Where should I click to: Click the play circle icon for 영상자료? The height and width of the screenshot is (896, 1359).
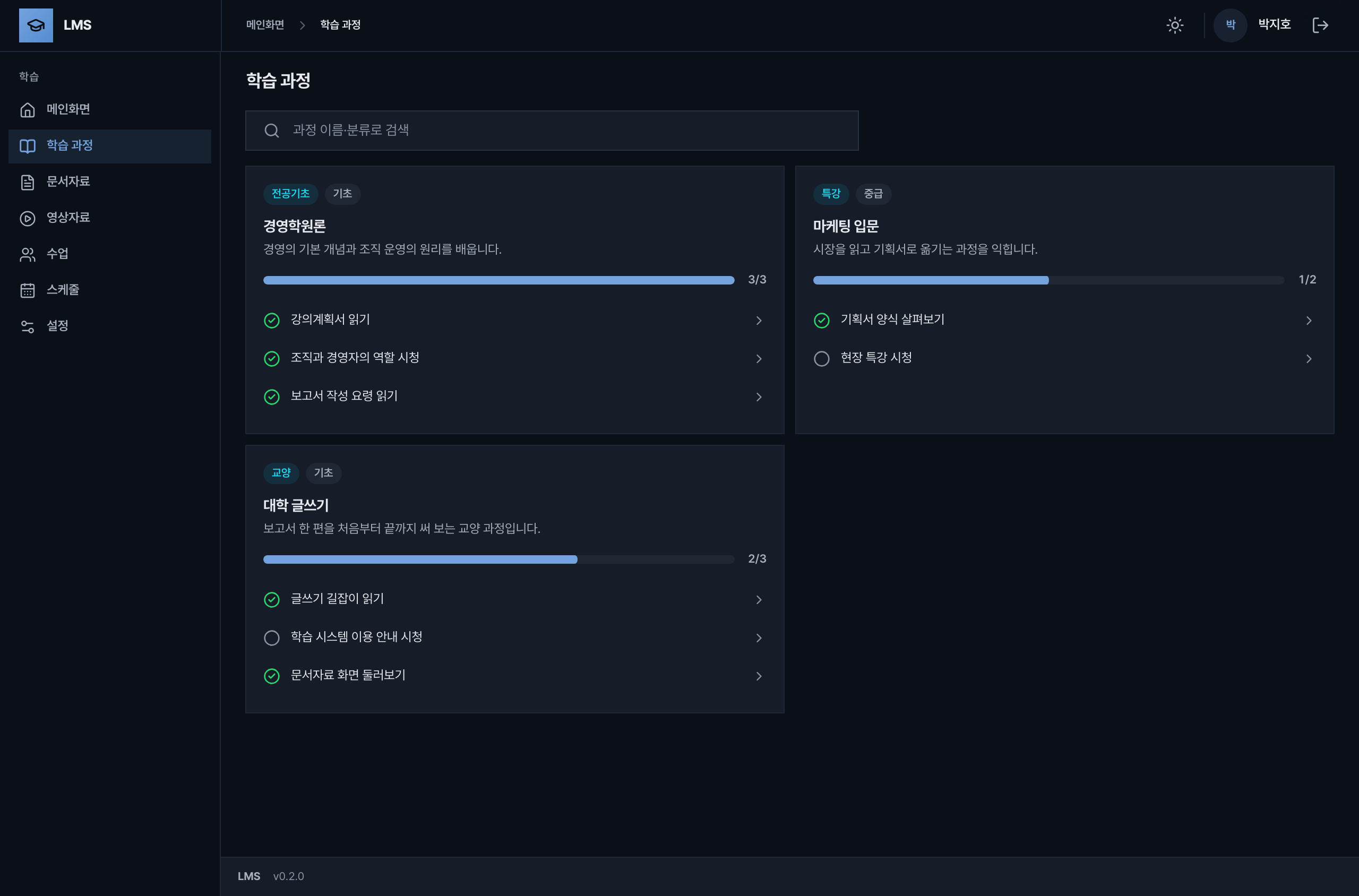click(28, 218)
